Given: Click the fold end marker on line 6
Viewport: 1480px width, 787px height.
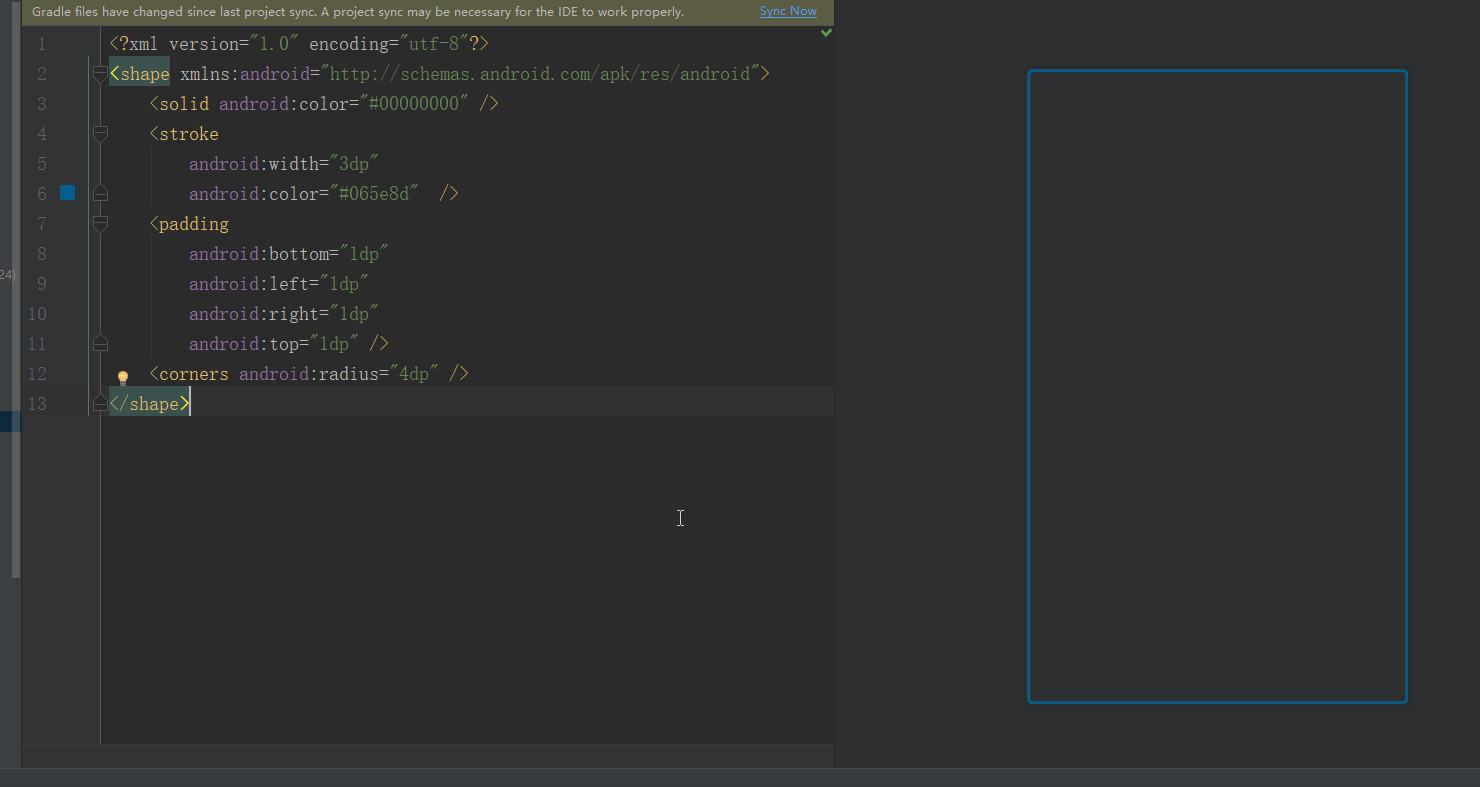Looking at the screenshot, I should pyautogui.click(x=100, y=193).
